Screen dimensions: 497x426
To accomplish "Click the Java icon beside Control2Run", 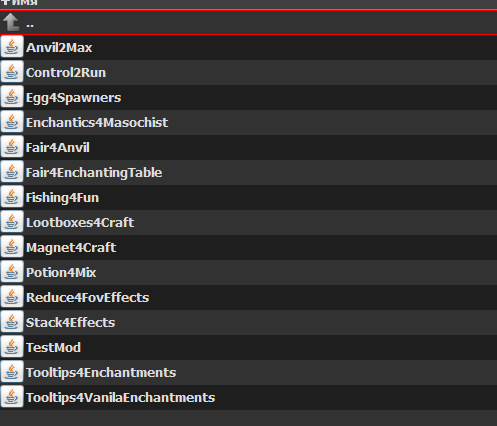I will click(12, 72).
